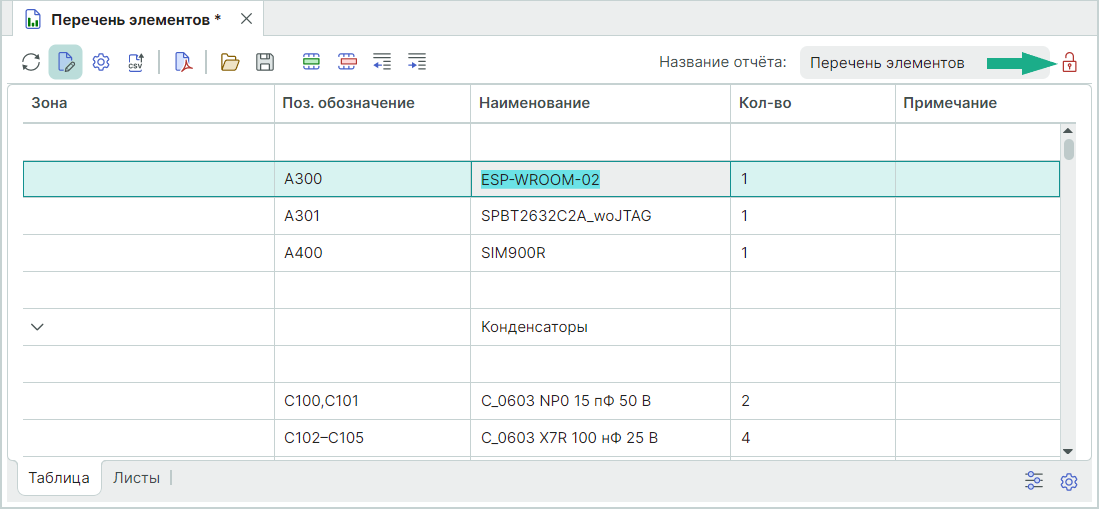Select the Перечень элементов document tab

(136, 20)
